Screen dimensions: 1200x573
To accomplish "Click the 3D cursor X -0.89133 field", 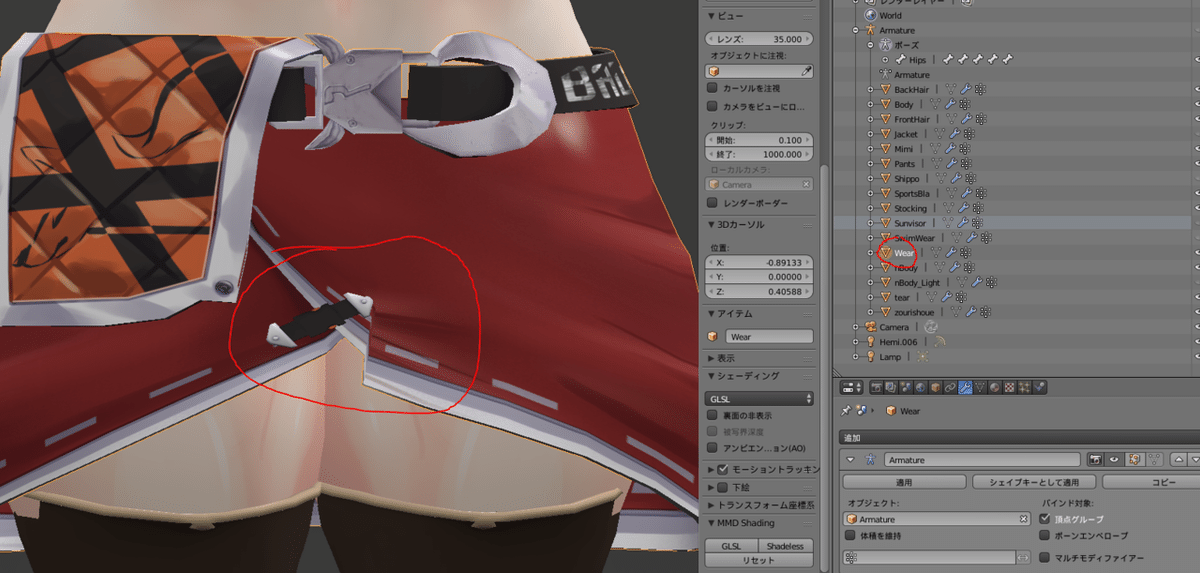I will coord(760,260).
